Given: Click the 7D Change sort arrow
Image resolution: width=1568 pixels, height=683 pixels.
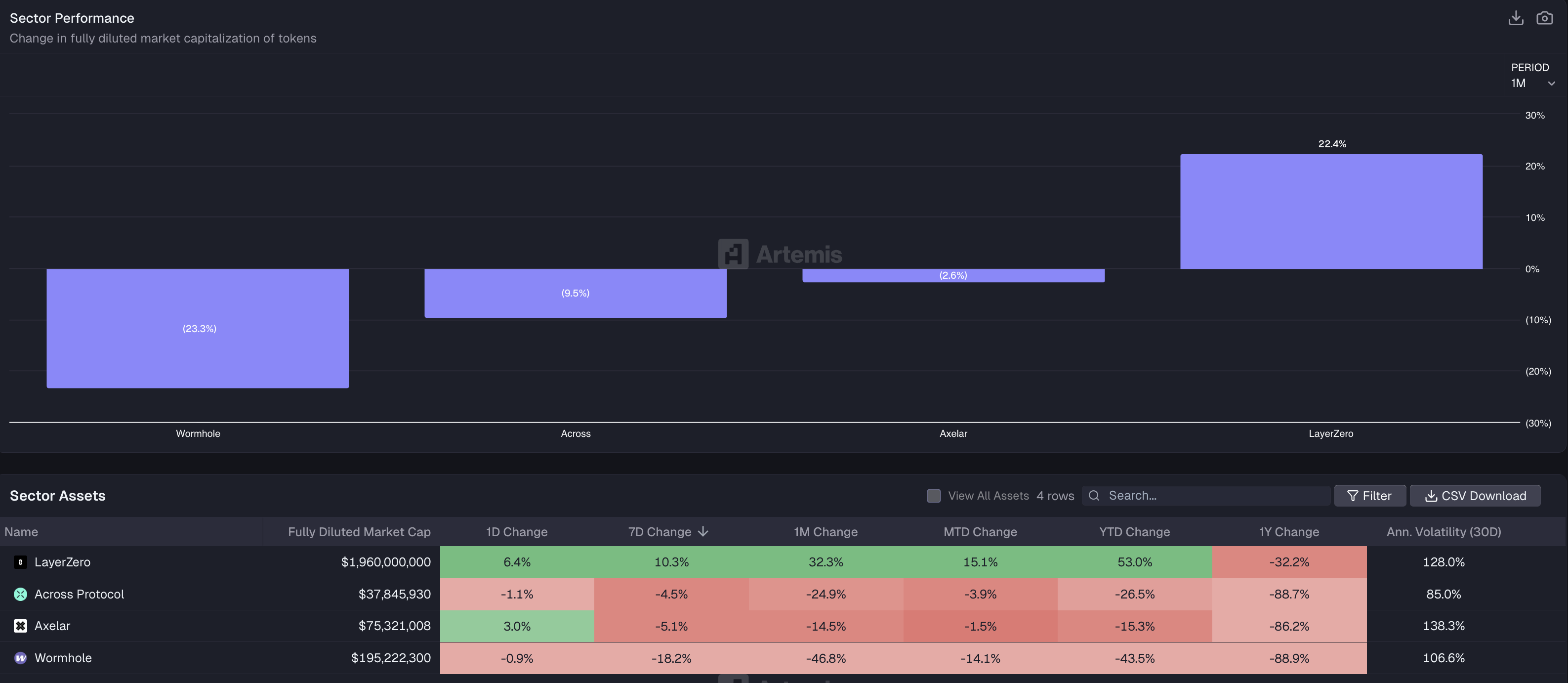Looking at the screenshot, I should coord(703,531).
